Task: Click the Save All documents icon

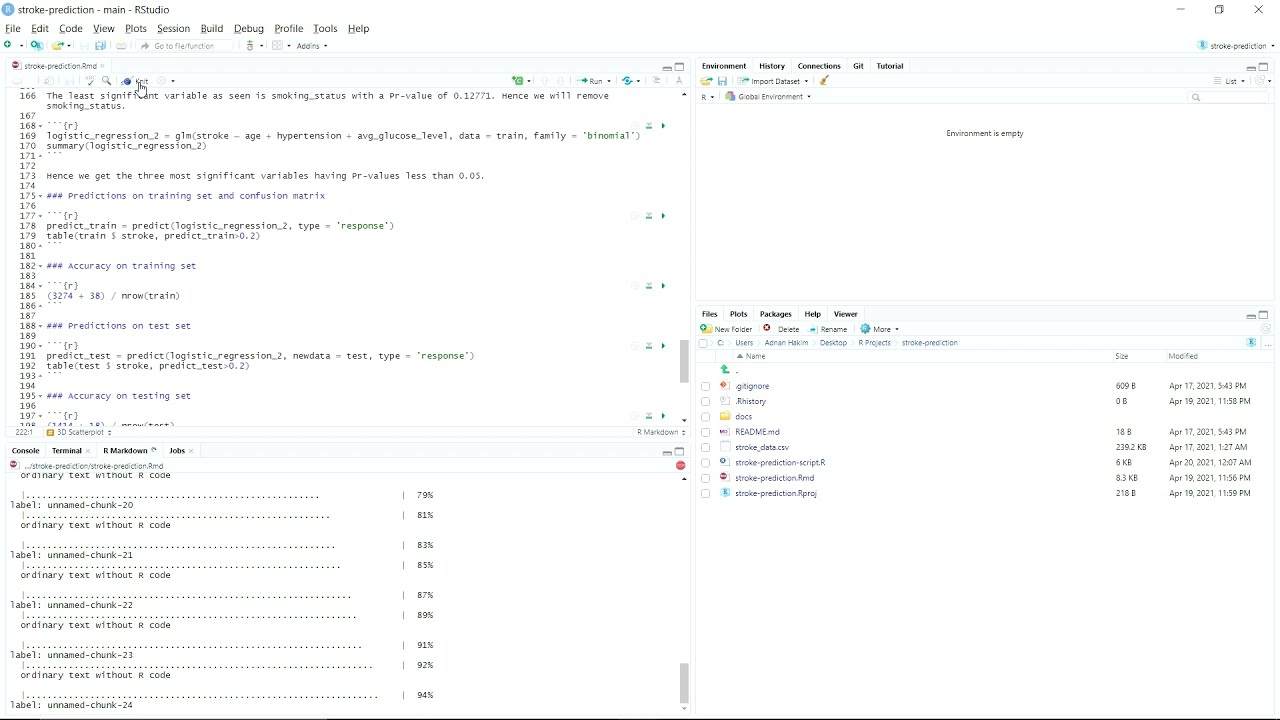Action: (100, 46)
